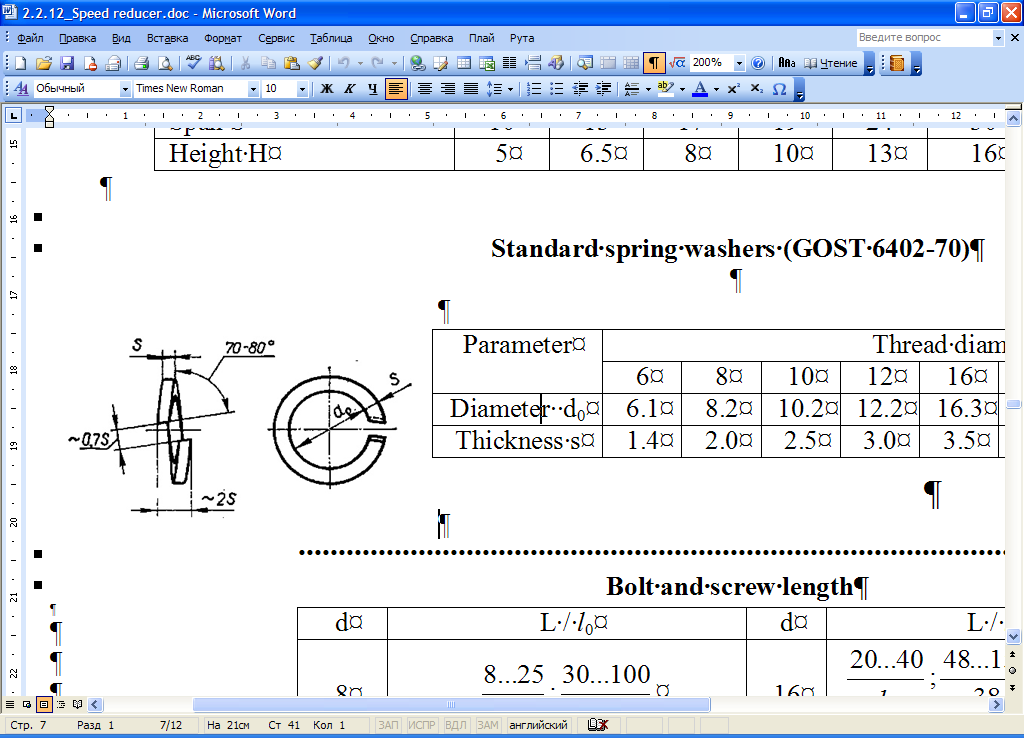Open the orange book toolbar icon
The height and width of the screenshot is (738, 1024).
click(x=898, y=63)
